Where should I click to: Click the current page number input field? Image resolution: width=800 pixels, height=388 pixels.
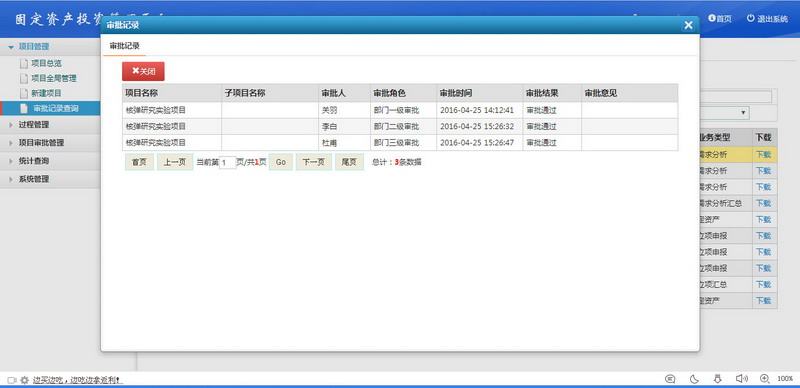(228, 163)
